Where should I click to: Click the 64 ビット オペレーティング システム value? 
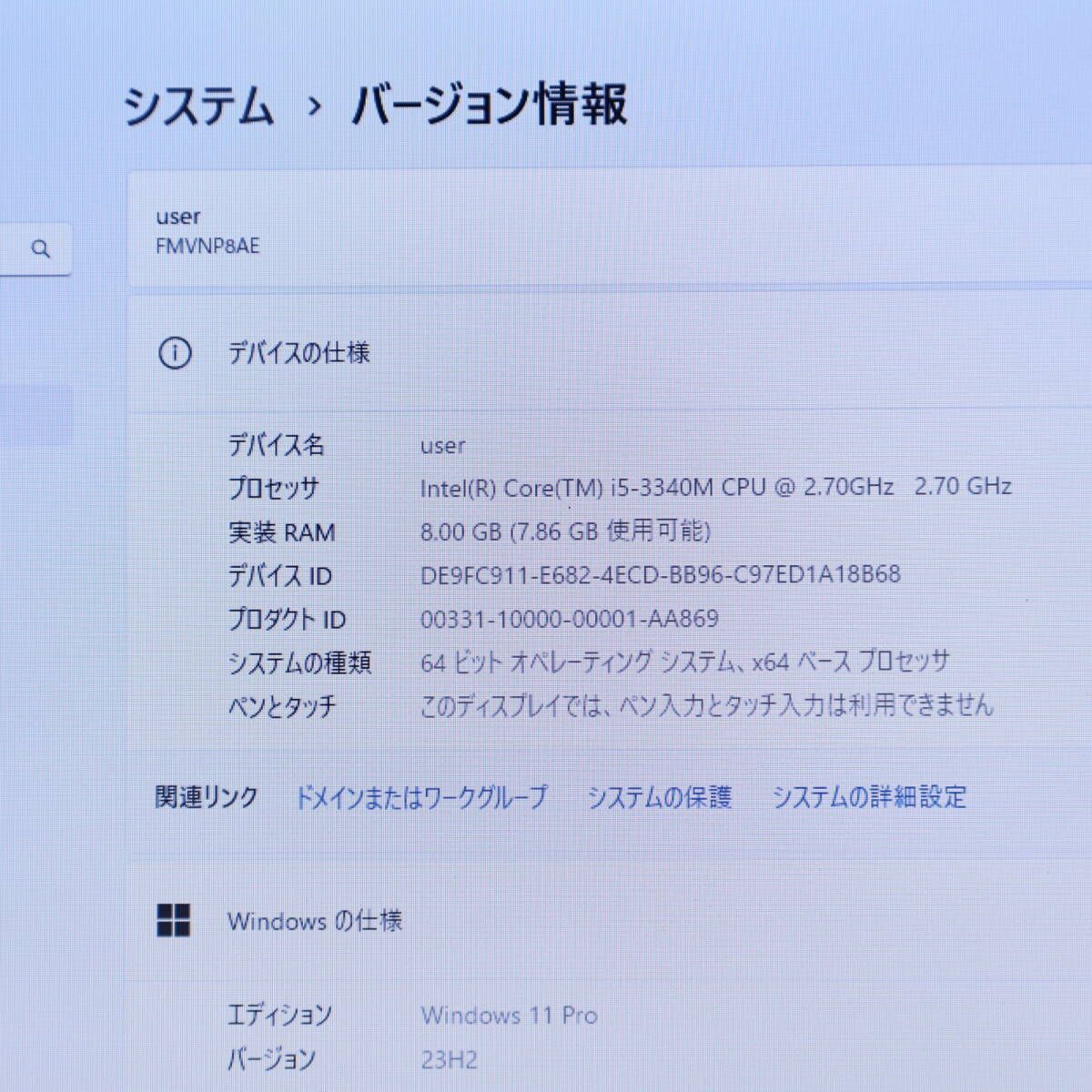[685, 662]
